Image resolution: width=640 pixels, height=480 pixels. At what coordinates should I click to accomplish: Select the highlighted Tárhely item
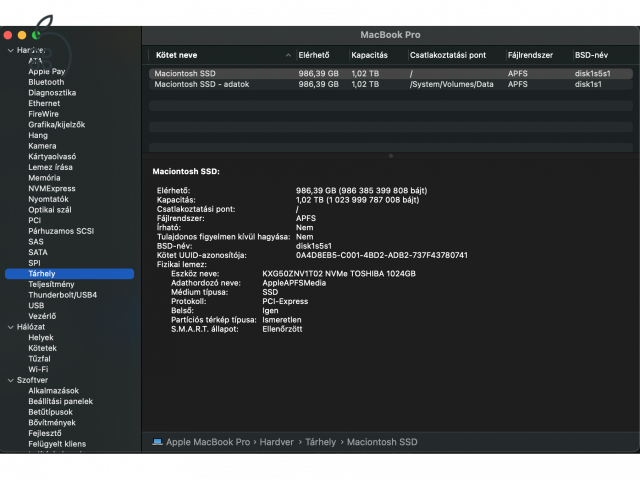(x=69, y=273)
